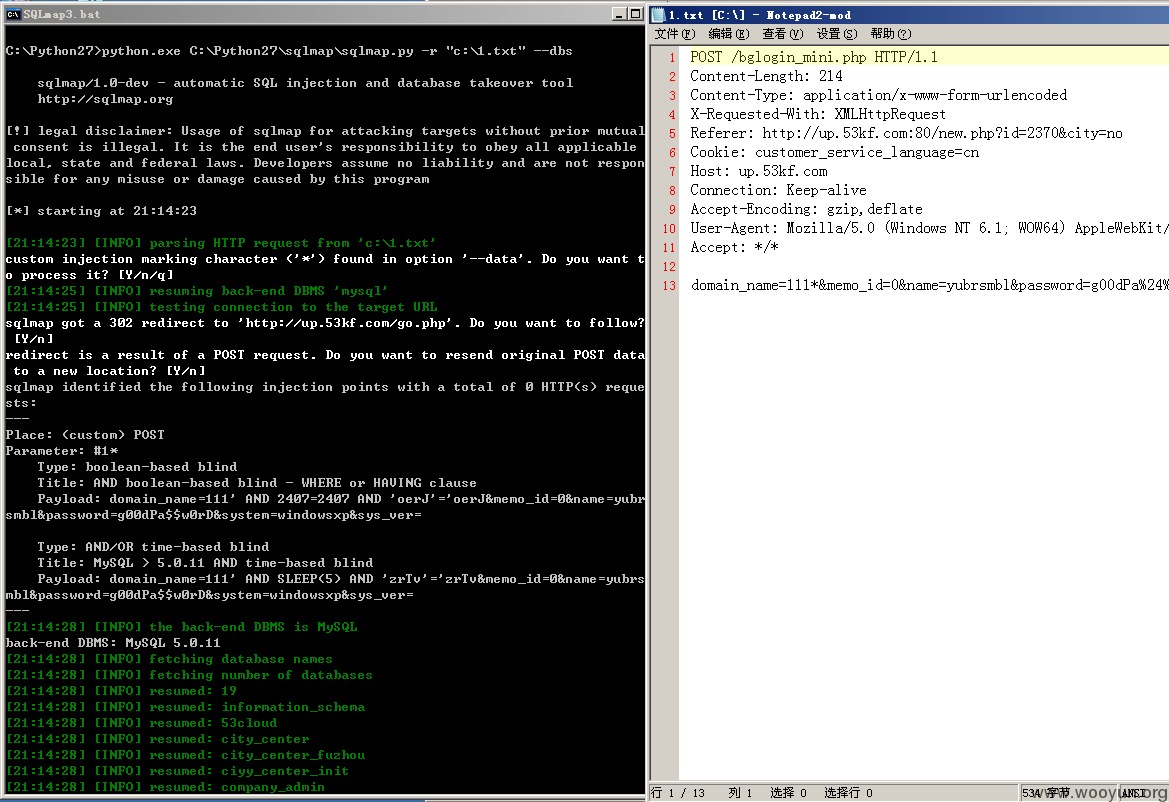
Task: Open the 查看(V) menu in Notepad2-mod
Action: tap(782, 34)
